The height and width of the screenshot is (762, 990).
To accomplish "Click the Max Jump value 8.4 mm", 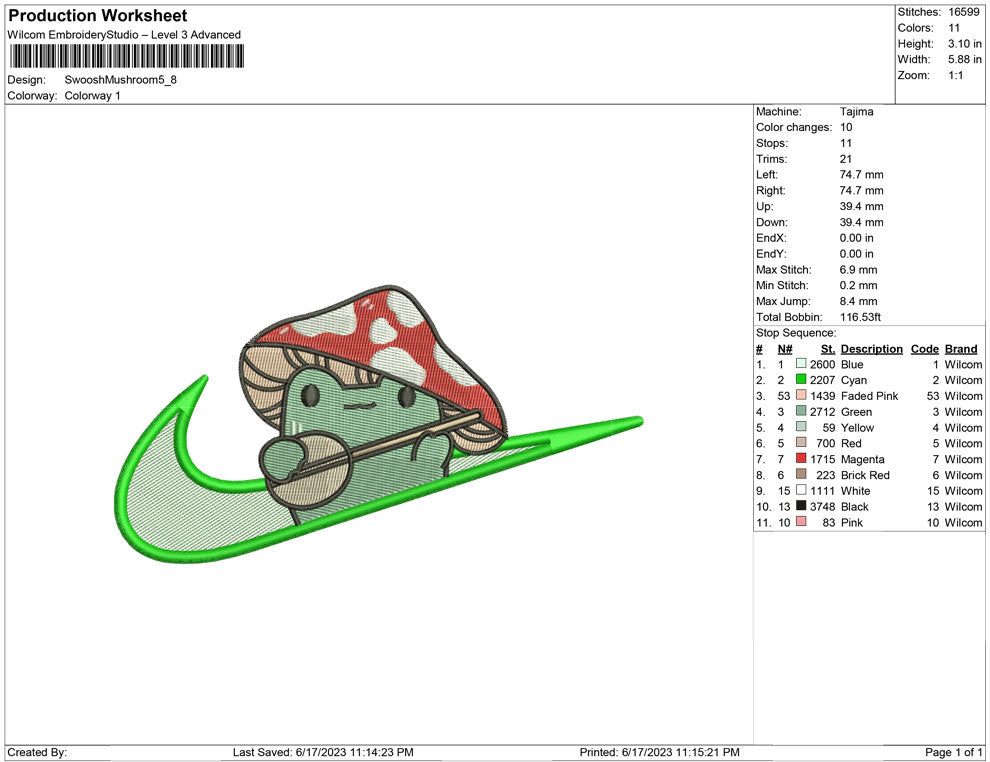I will click(859, 301).
